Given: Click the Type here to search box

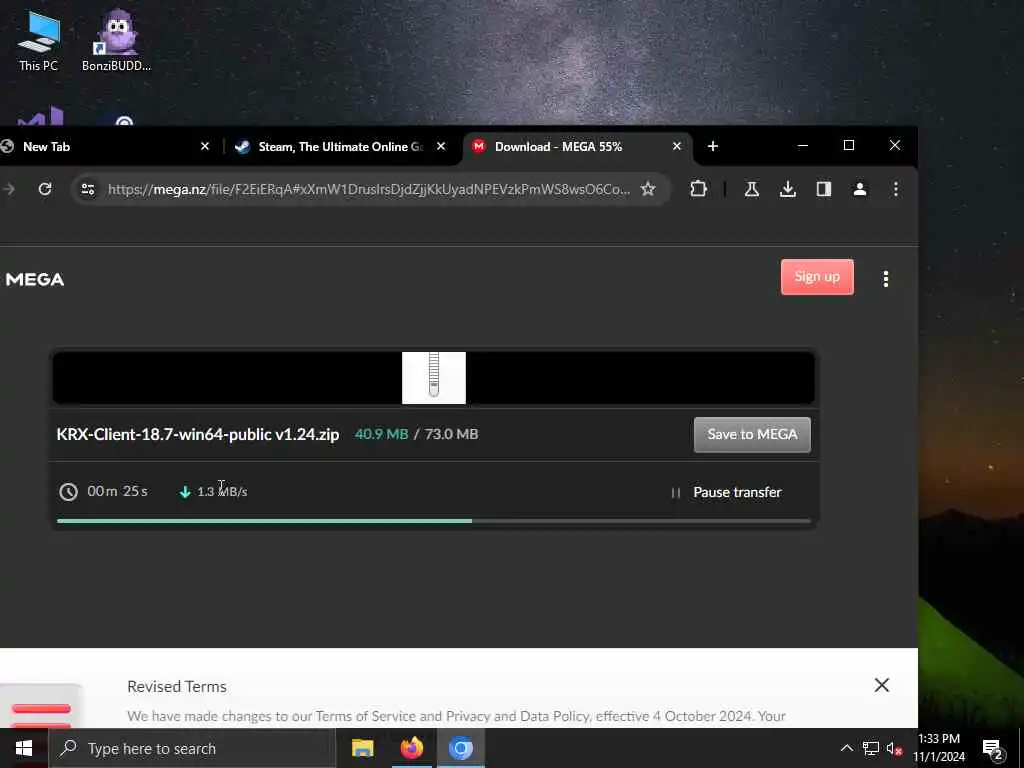Looking at the screenshot, I should [x=192, y=748].
